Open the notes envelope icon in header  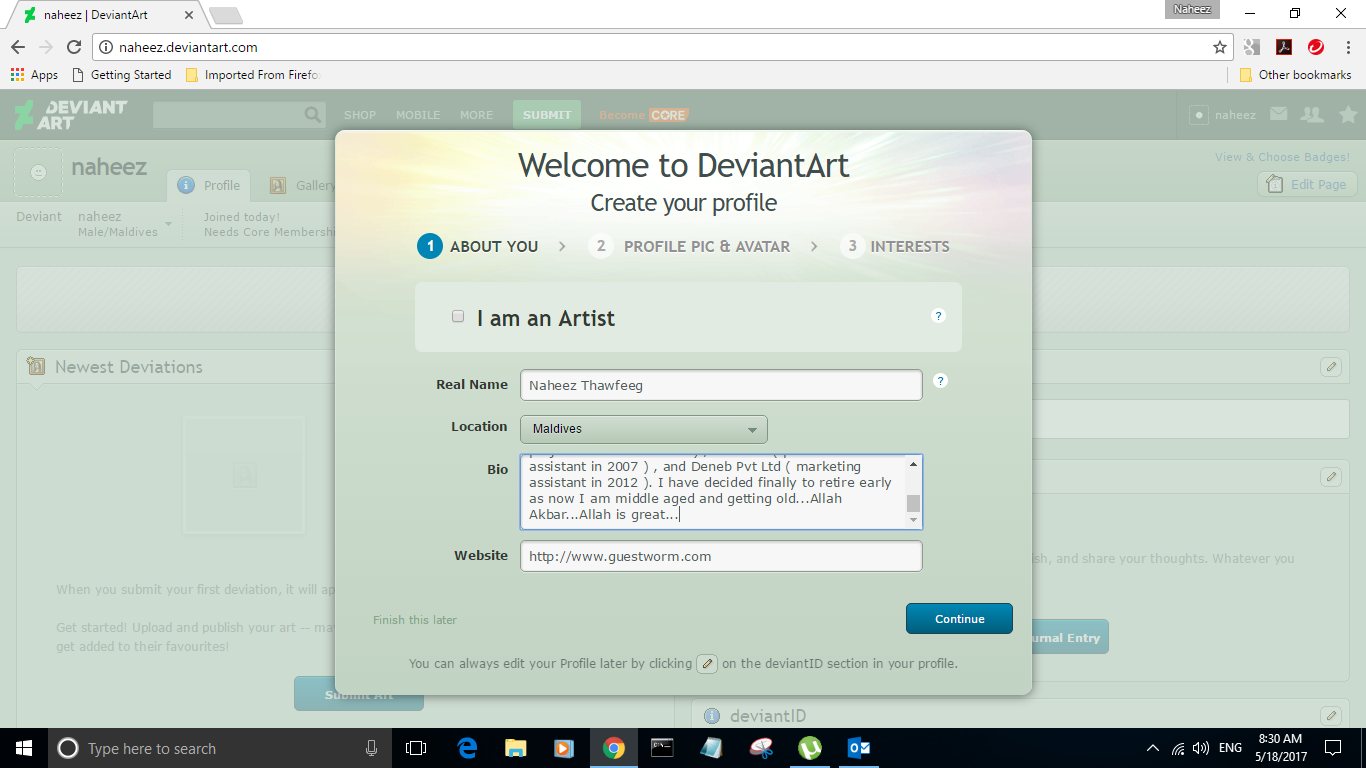point(1278,114)
